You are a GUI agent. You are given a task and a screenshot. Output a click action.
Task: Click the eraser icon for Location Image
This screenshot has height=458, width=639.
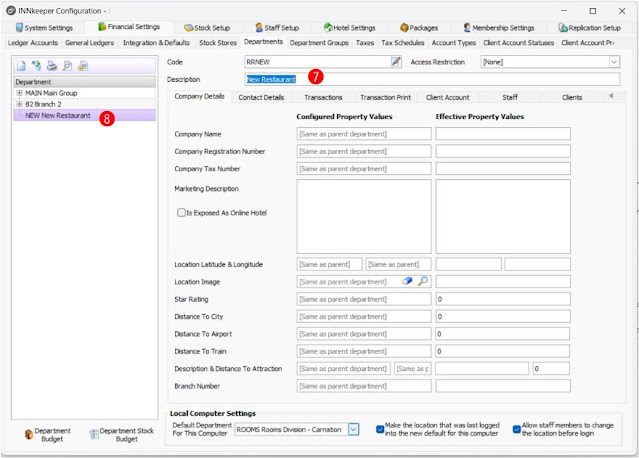tap(407, 281)
